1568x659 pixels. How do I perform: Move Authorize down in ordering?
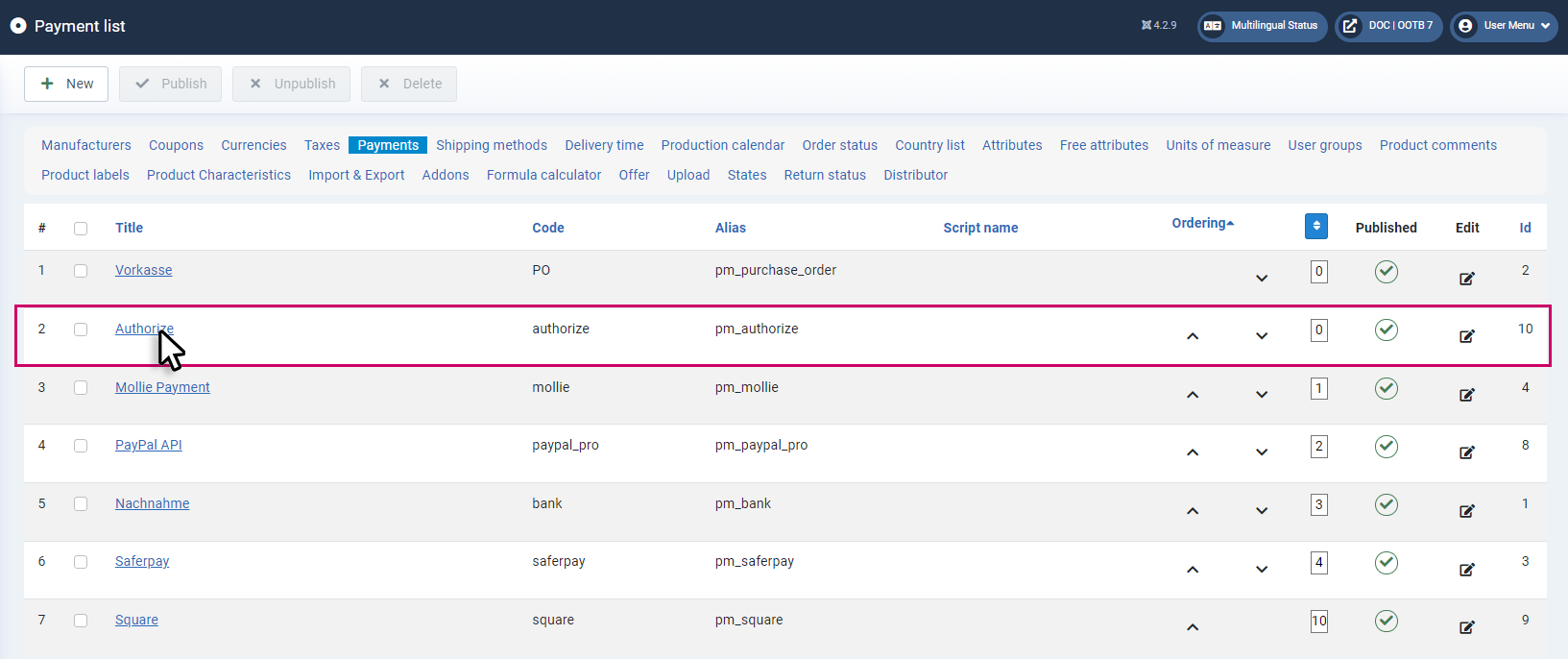coord(1262,336)
